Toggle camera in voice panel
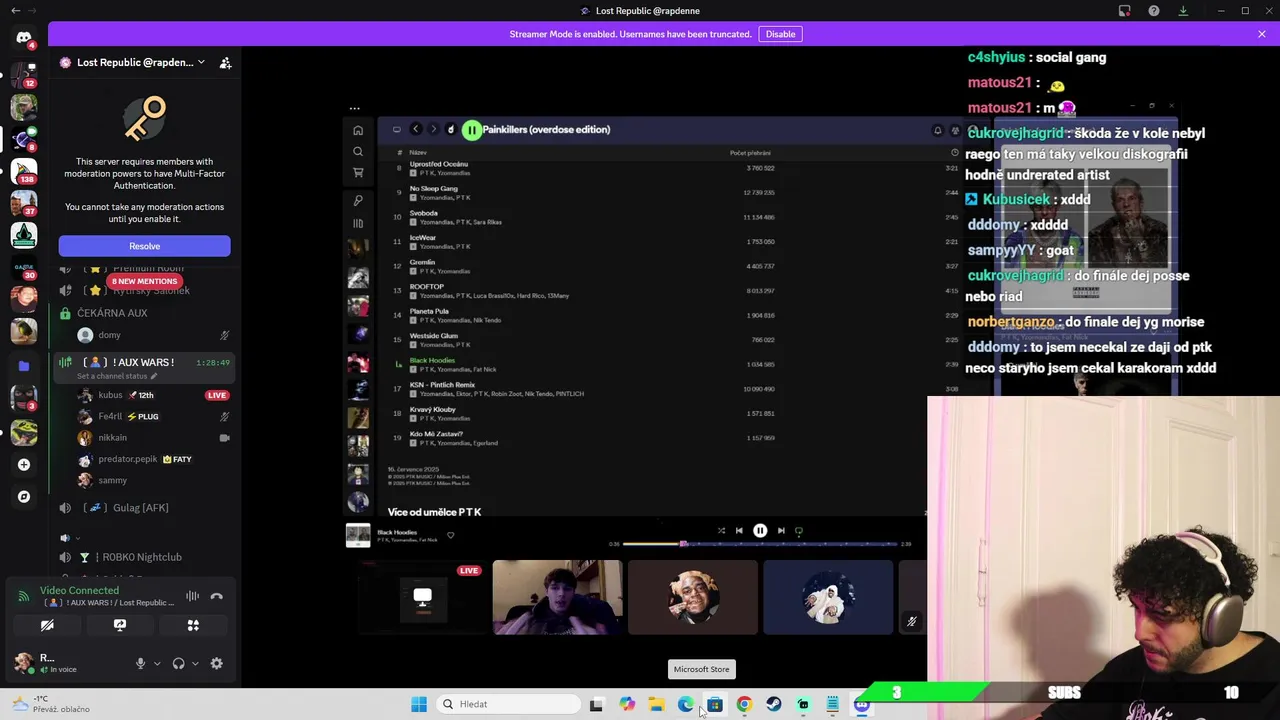Viewport: 1280px width, 720px height. point(47,625)
